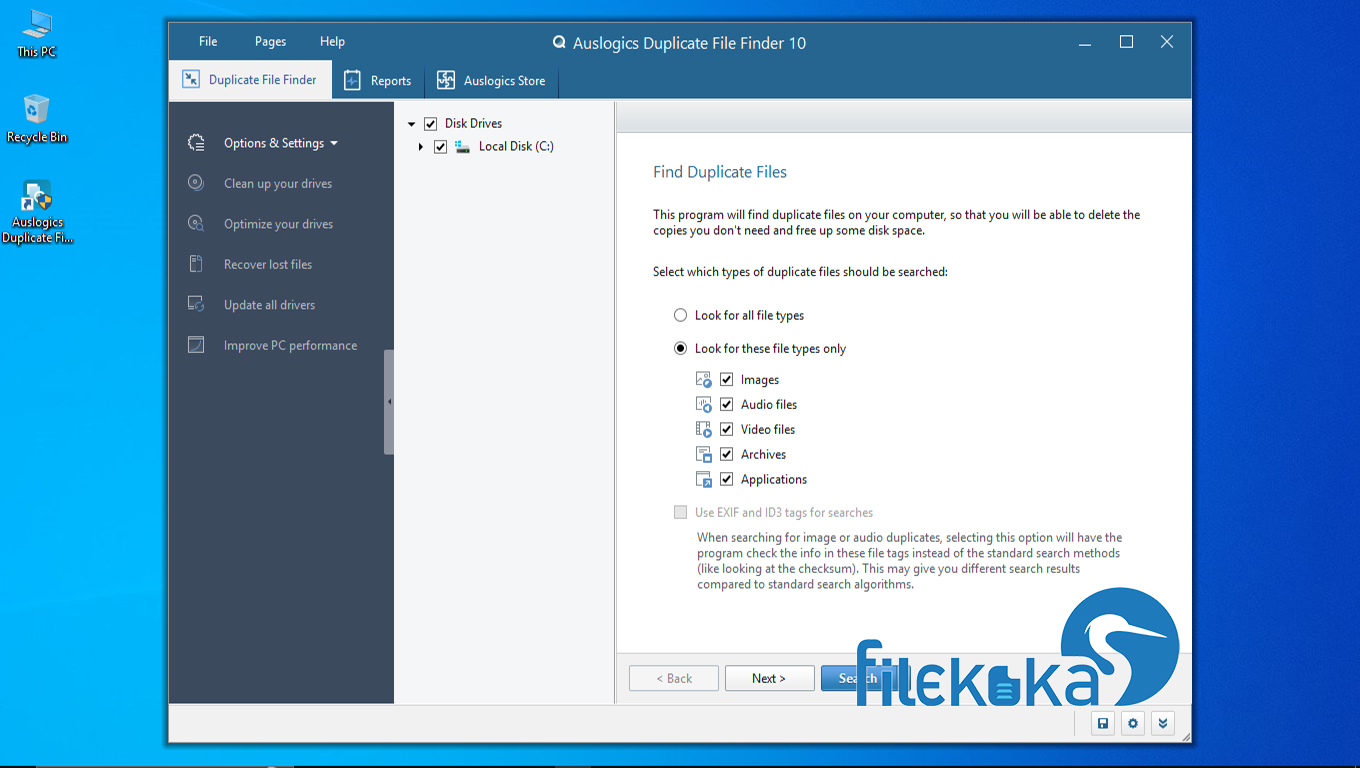This screenshot has height=768, width=1360.
Task: Click the Local Disk (C:) drive icon
Action: (462, 146)
